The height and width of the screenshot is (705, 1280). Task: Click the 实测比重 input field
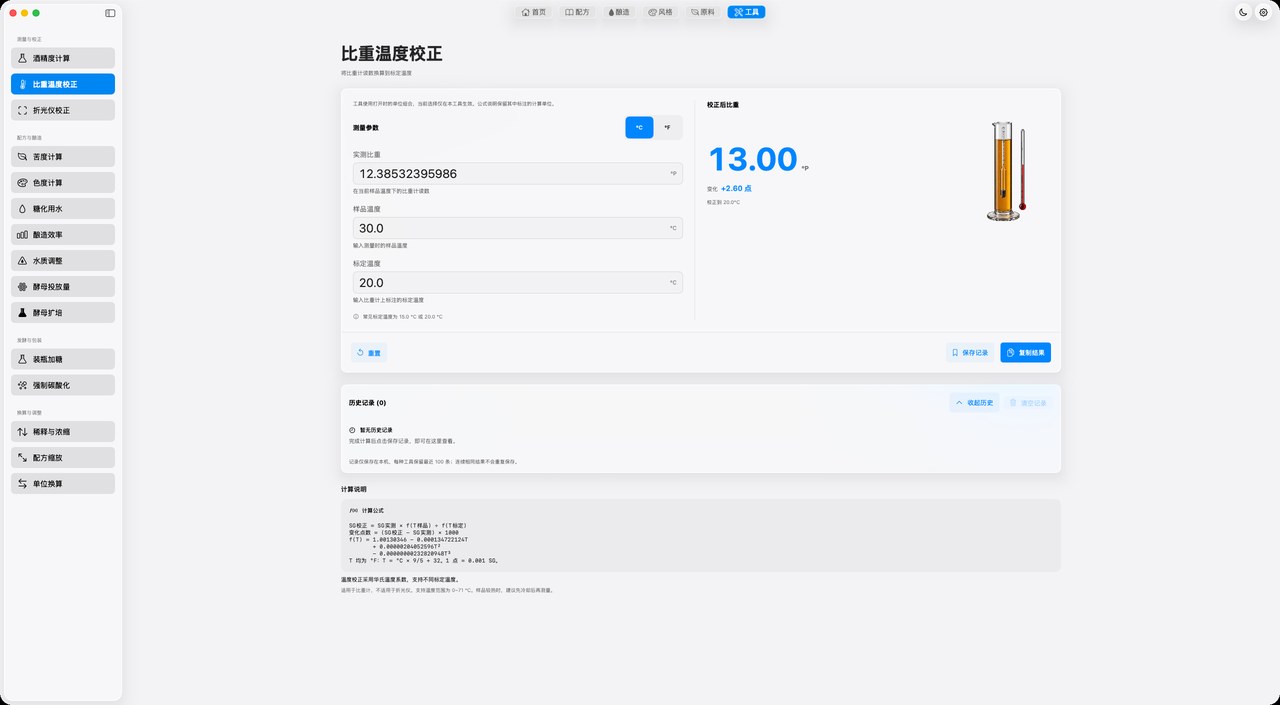coord(518,174)
